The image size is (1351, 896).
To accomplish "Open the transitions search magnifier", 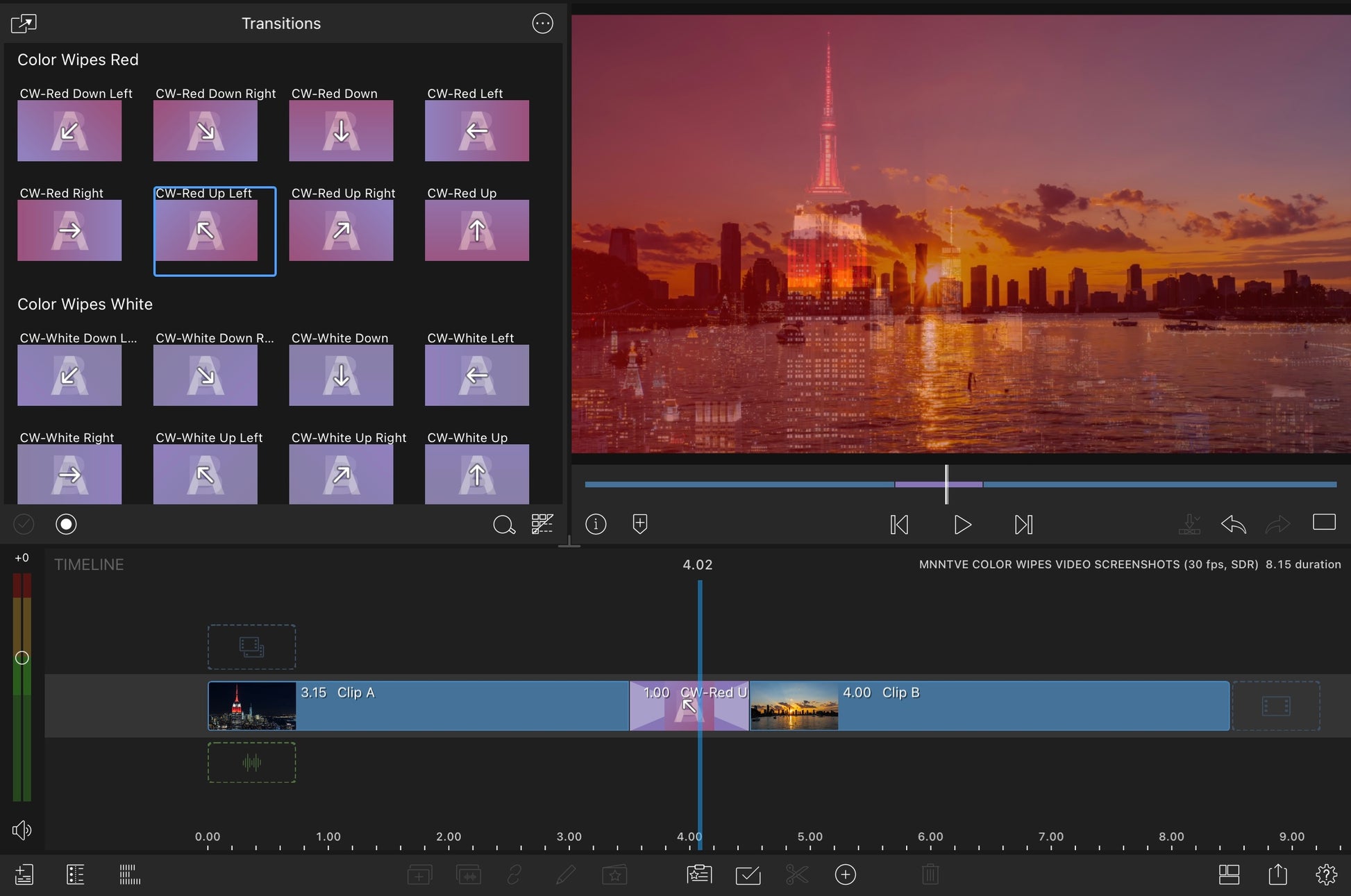I will click(503, 525).
